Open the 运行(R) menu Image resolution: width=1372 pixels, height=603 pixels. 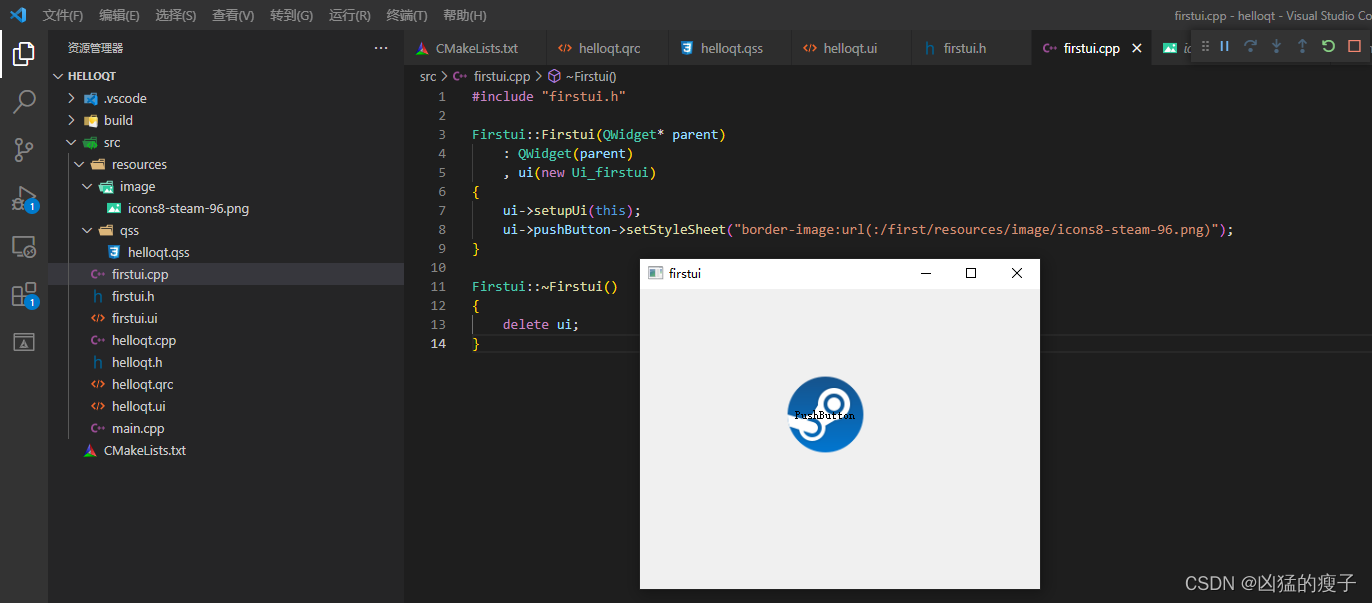click(x=349, y=15)
